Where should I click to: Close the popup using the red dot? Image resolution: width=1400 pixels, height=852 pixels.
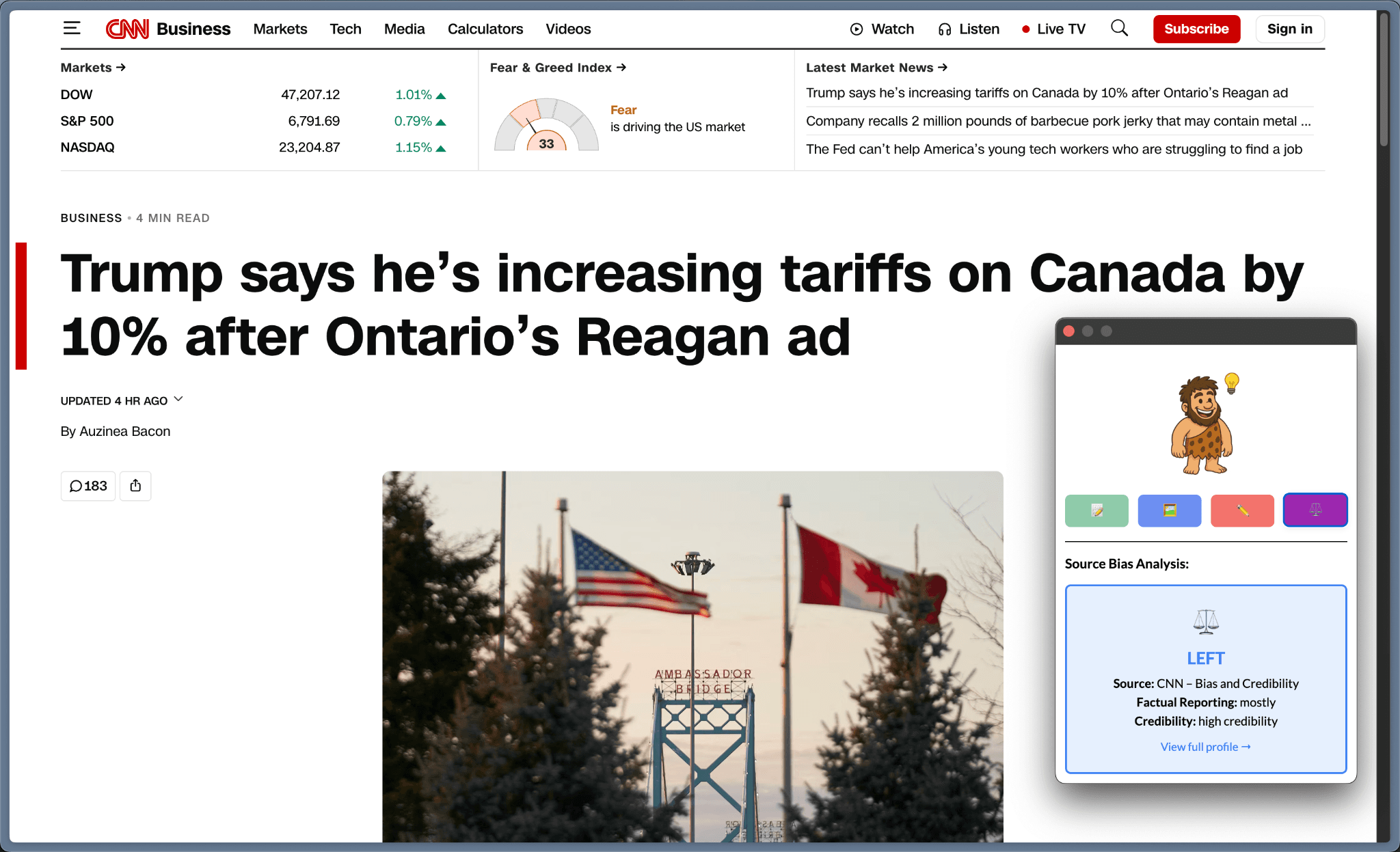(1069, 331)
